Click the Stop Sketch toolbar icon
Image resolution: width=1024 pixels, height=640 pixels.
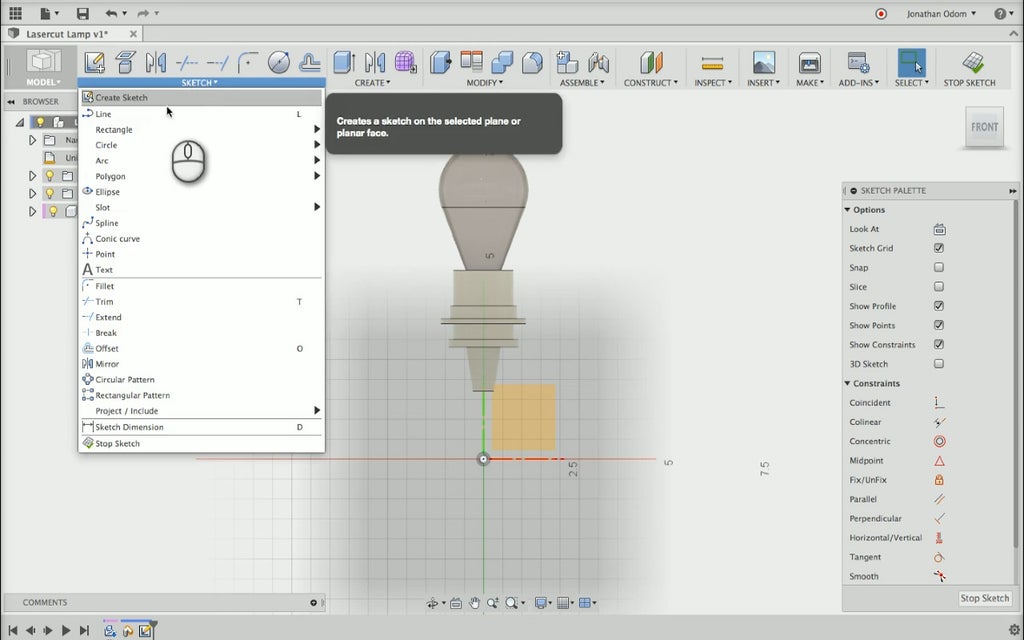click(x=969, y=63)
